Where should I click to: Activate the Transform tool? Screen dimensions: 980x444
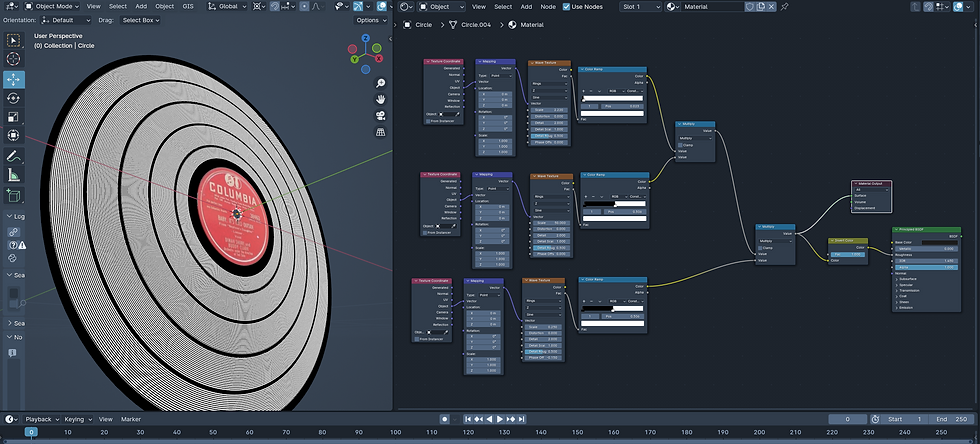tap(14, 136)
